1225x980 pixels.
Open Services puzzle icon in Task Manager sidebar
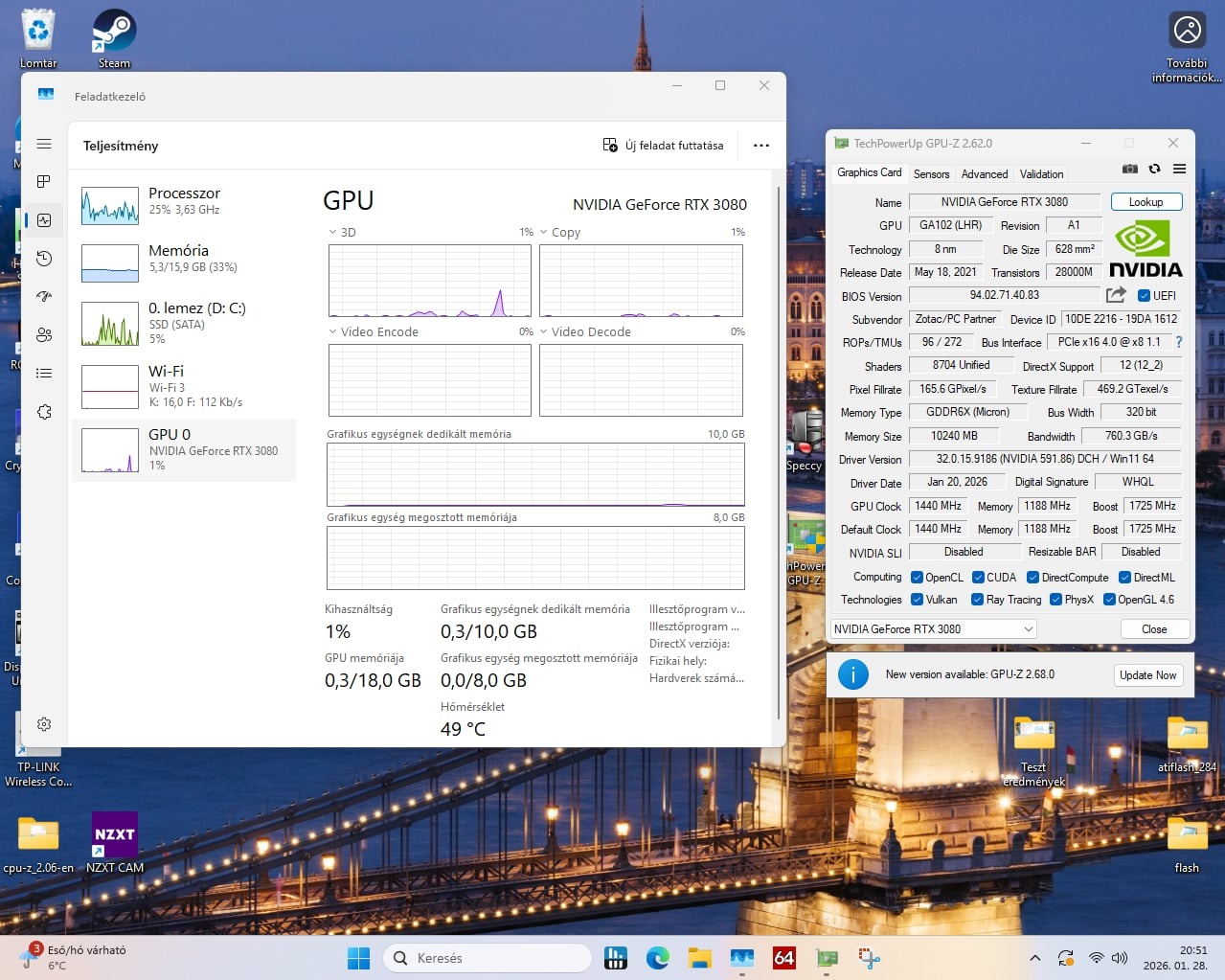click(x=44, y=412)
